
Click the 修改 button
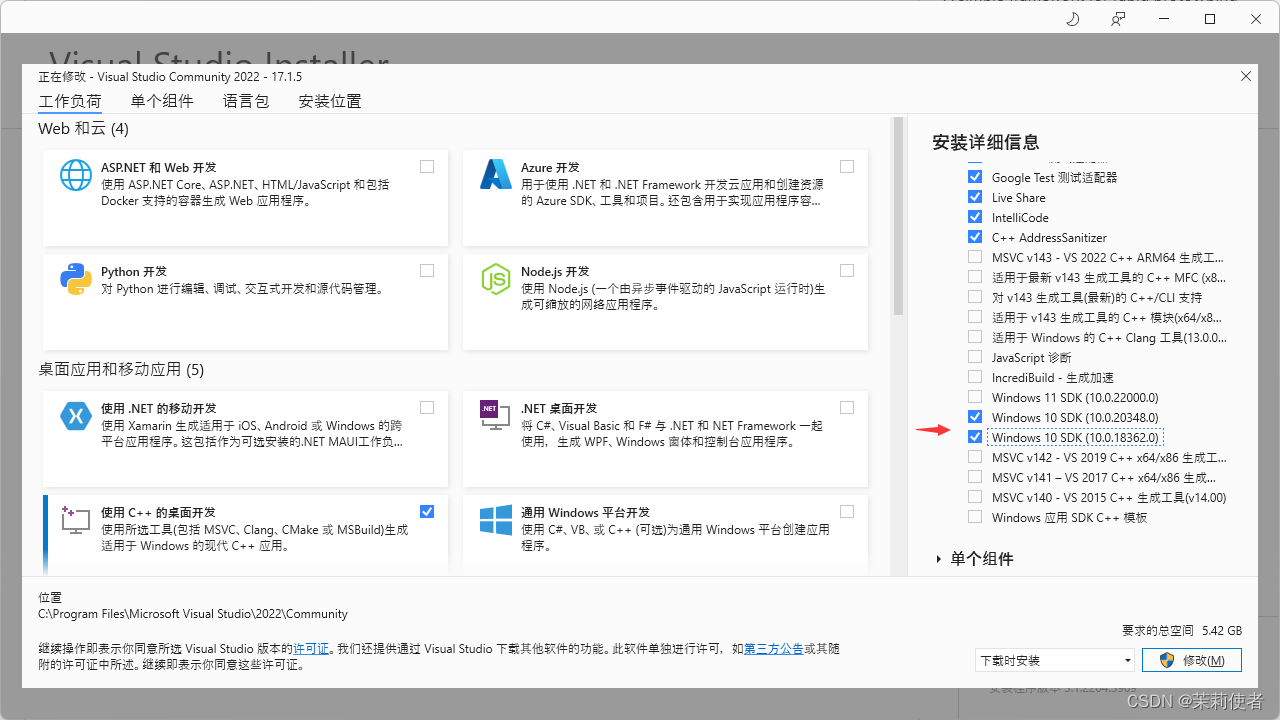[x=1193, y=660]
